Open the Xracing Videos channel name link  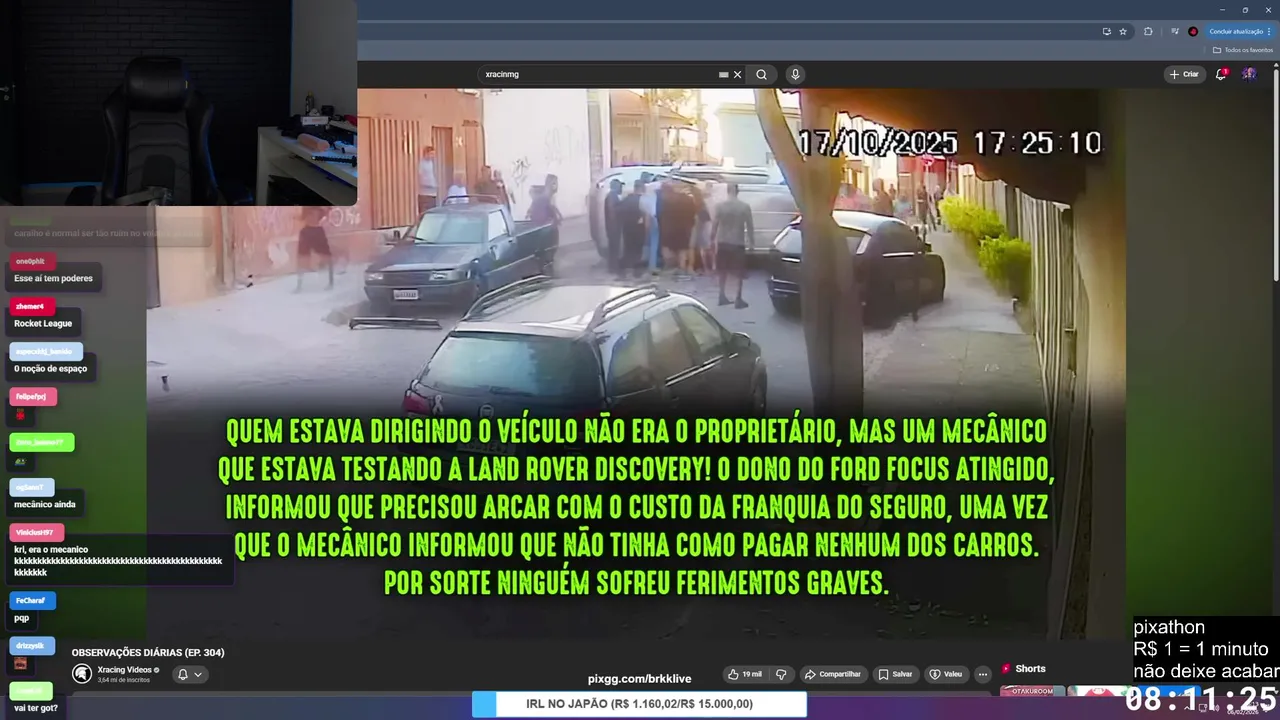pos(125,669)
